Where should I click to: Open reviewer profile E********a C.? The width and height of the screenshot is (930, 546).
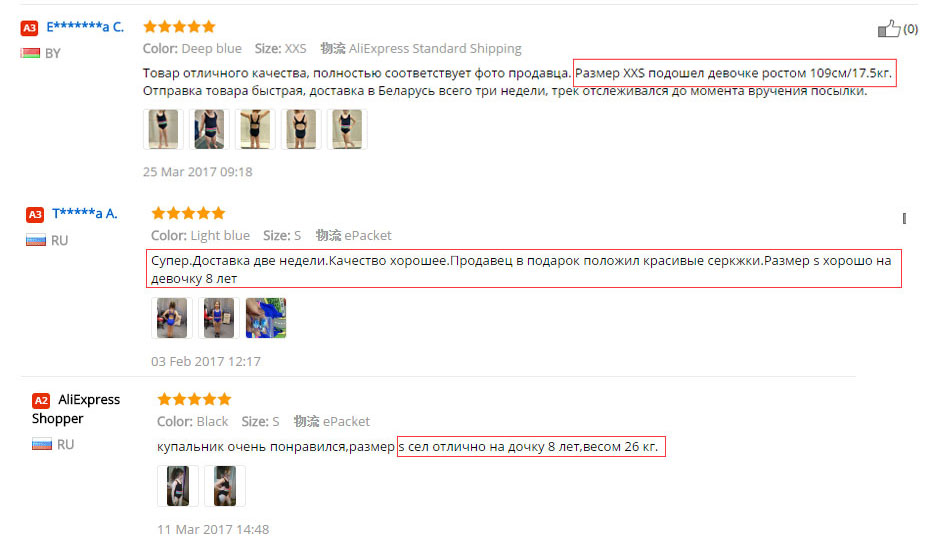tap(85, 27)
